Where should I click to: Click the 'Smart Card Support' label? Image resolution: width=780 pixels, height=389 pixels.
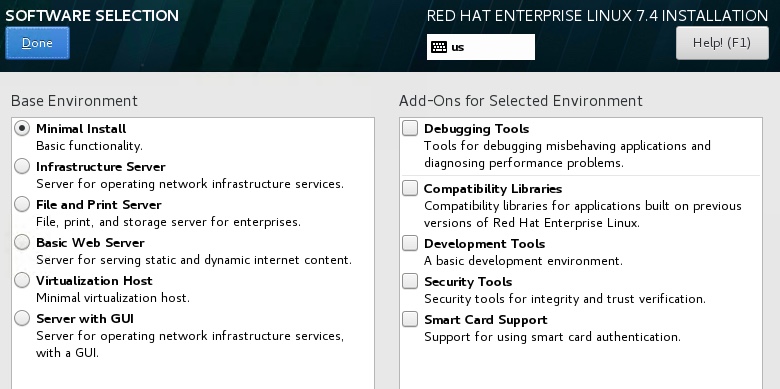(x=486, y=320)
